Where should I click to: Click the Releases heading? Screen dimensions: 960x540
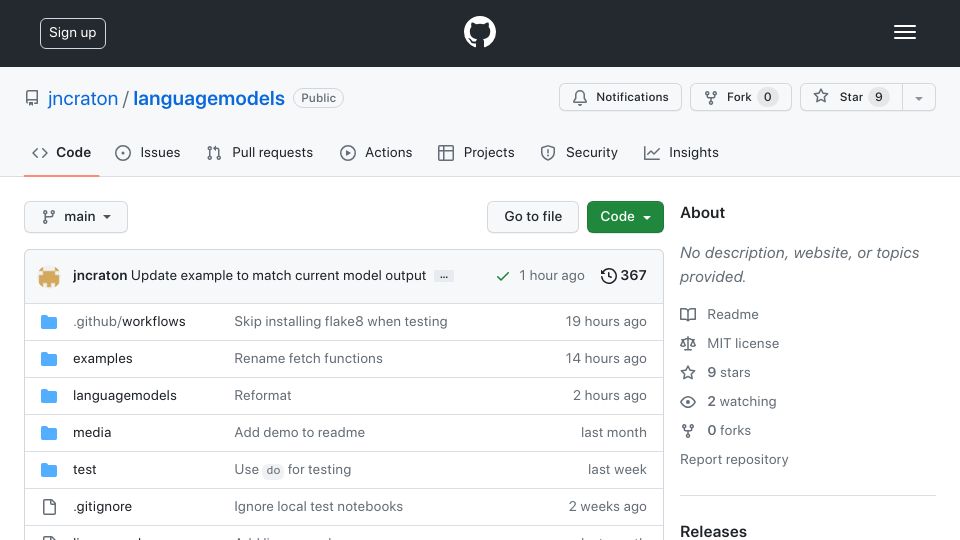pos(713,531)
